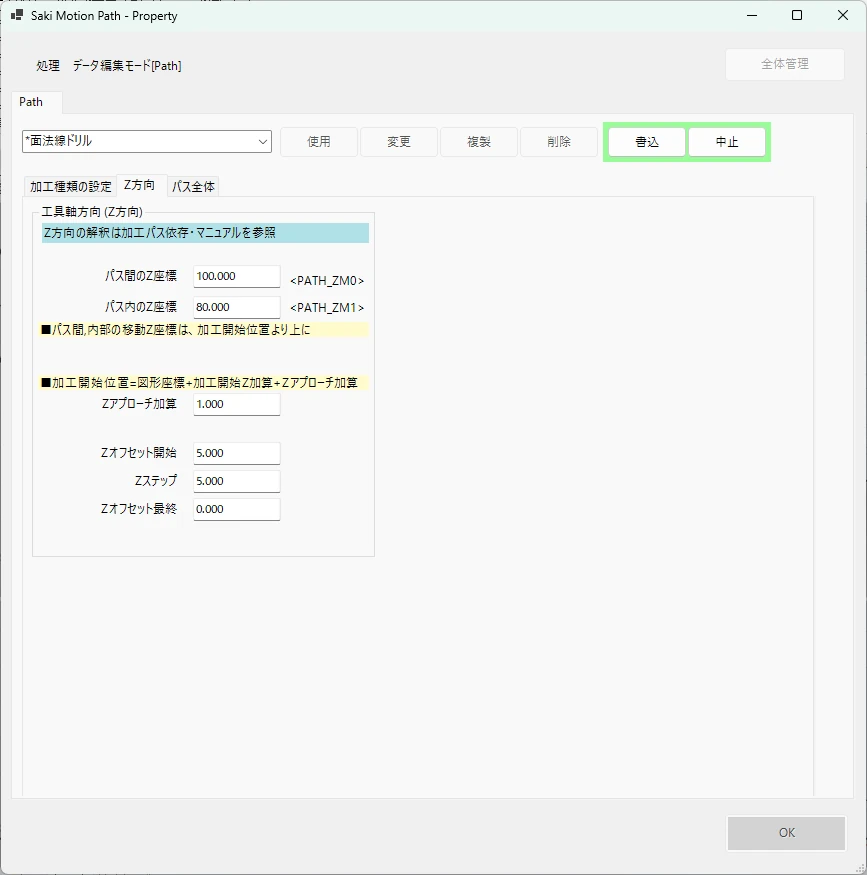The image size is (867, 875).
Task: Click the 中止 button
Action: click(x=727, y=142)
